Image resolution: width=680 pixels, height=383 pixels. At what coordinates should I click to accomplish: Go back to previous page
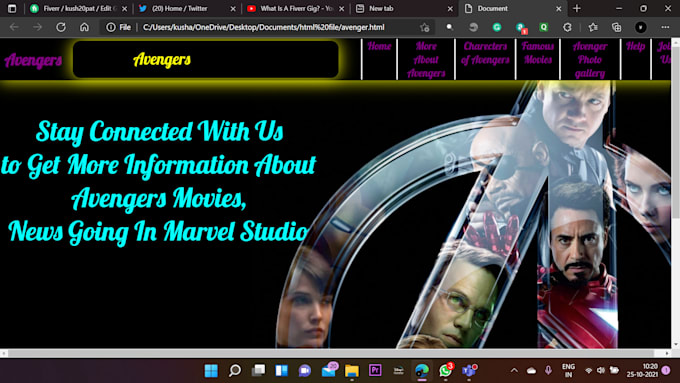14,27
